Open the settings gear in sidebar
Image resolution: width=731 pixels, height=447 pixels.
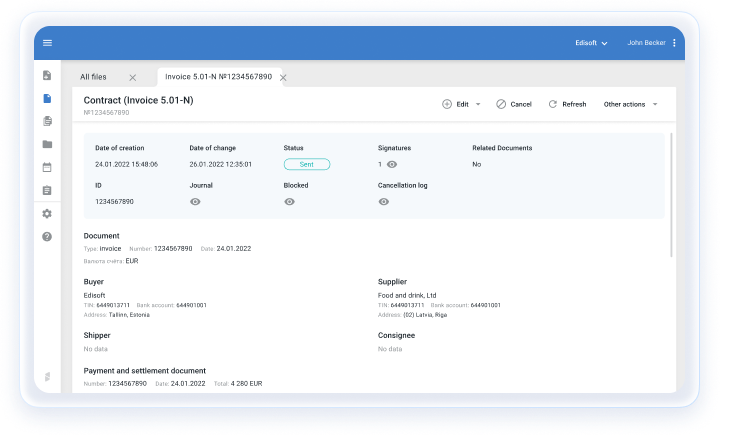47,213
